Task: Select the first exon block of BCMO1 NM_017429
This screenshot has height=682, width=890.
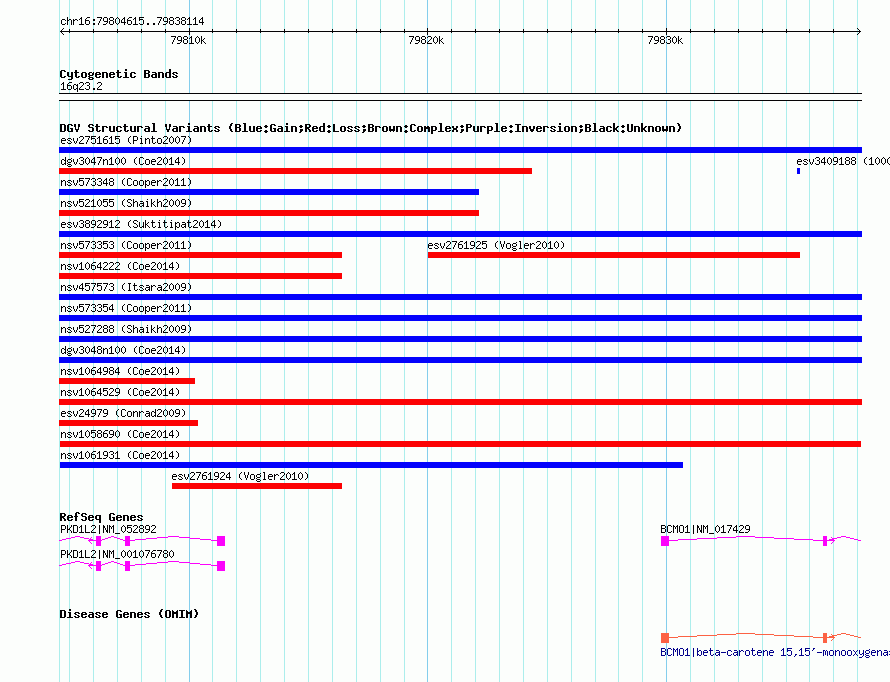Action: 665,541
